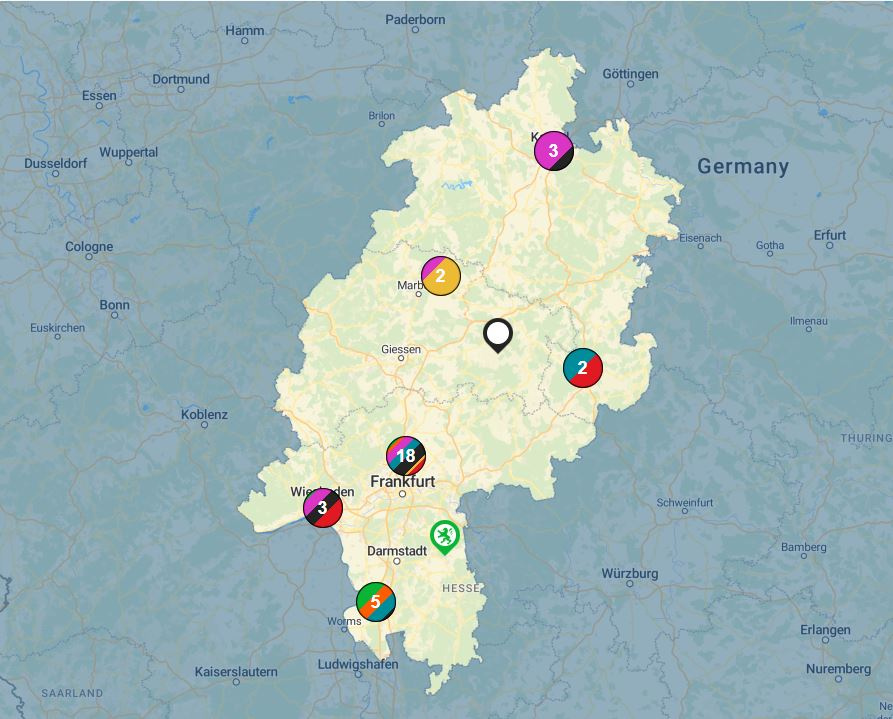Viewport: 893px width, 719px height.
Task: Click the Würzburg city label
Action: point(630,574)
